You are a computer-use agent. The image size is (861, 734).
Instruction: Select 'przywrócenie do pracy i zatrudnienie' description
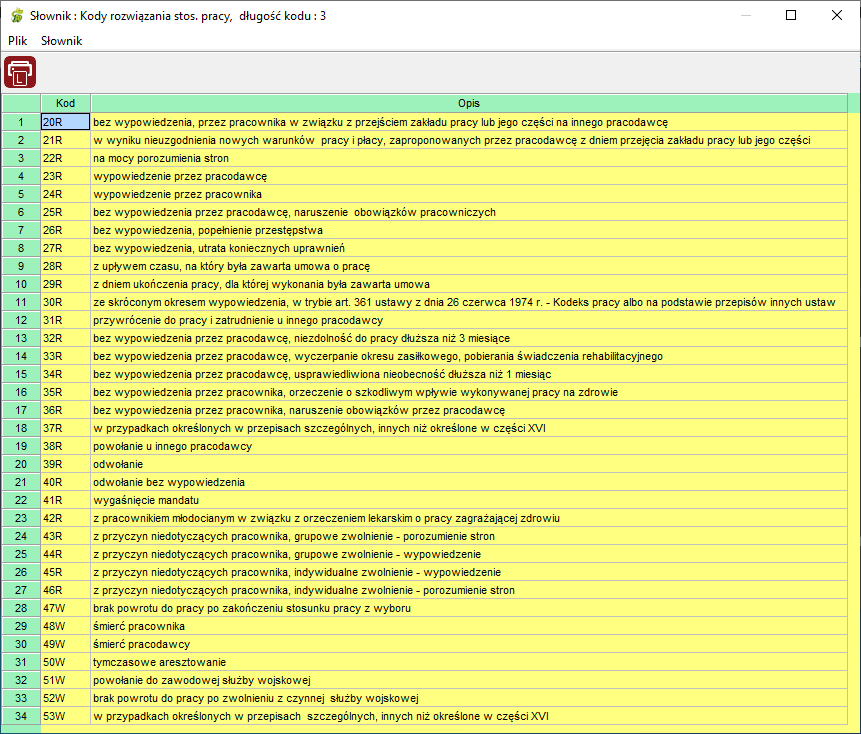(469, 320)
